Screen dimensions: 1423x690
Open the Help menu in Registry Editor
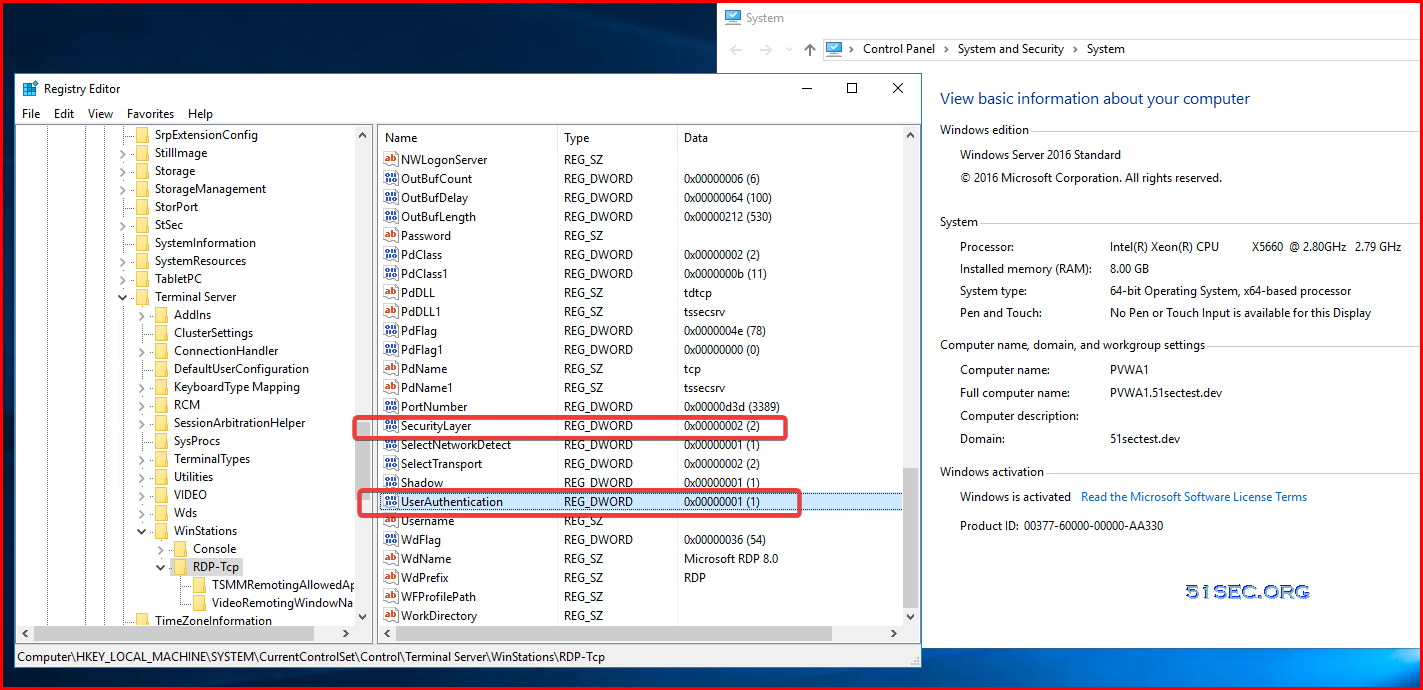(200, 114)
